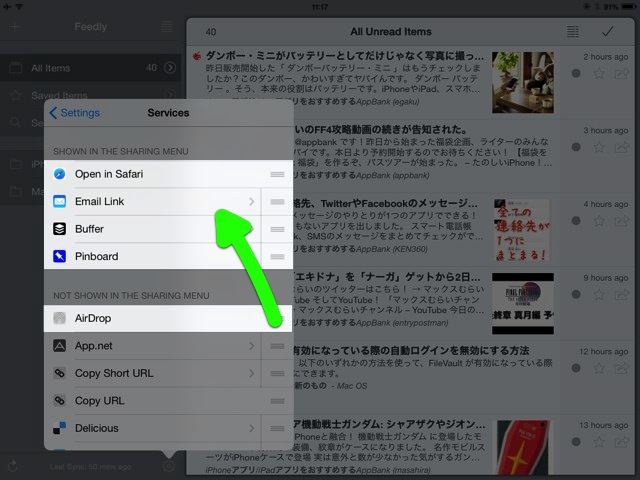
Task: Grab reorder handle for Pinboard
Action: tap(277, 257)
